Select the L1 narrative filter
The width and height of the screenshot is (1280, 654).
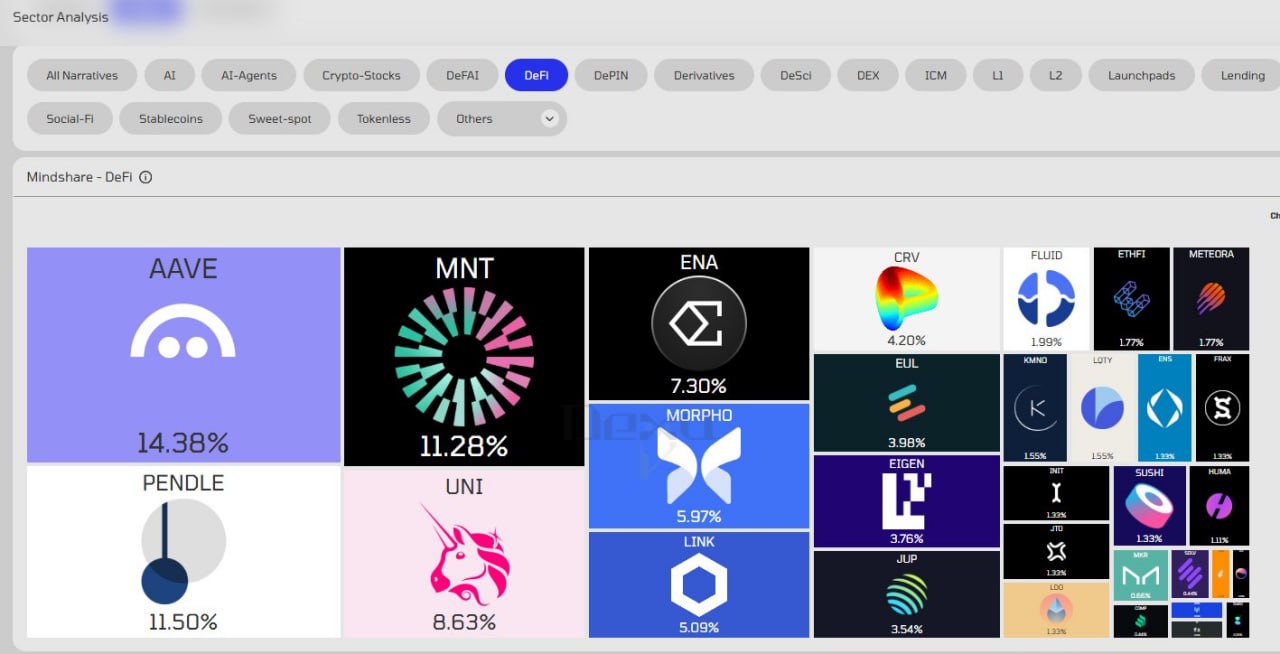tap(998, 75)
